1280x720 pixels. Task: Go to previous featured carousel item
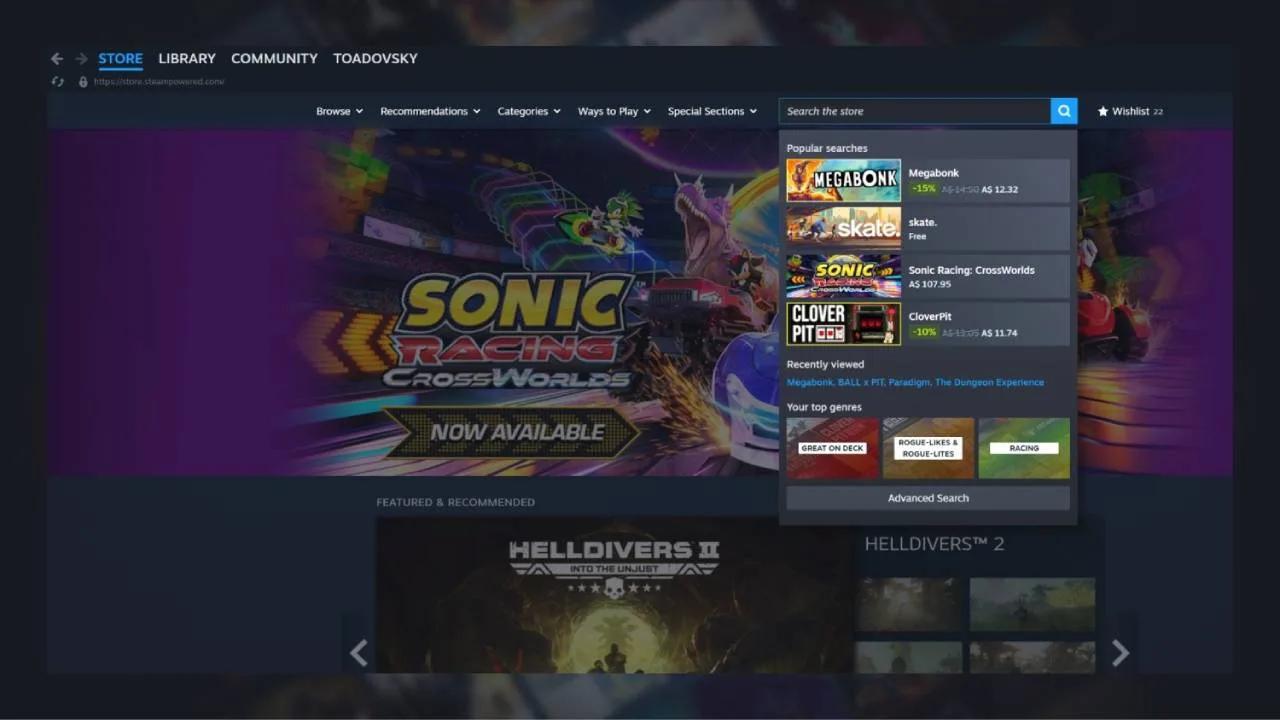point(359,653)
